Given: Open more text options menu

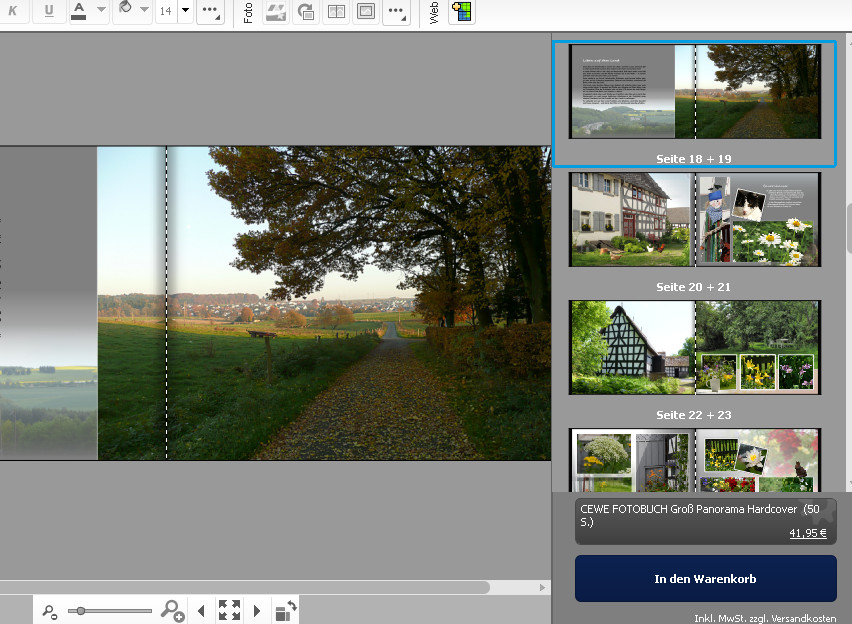Looking at the screenshot, I should click(210, 12).
